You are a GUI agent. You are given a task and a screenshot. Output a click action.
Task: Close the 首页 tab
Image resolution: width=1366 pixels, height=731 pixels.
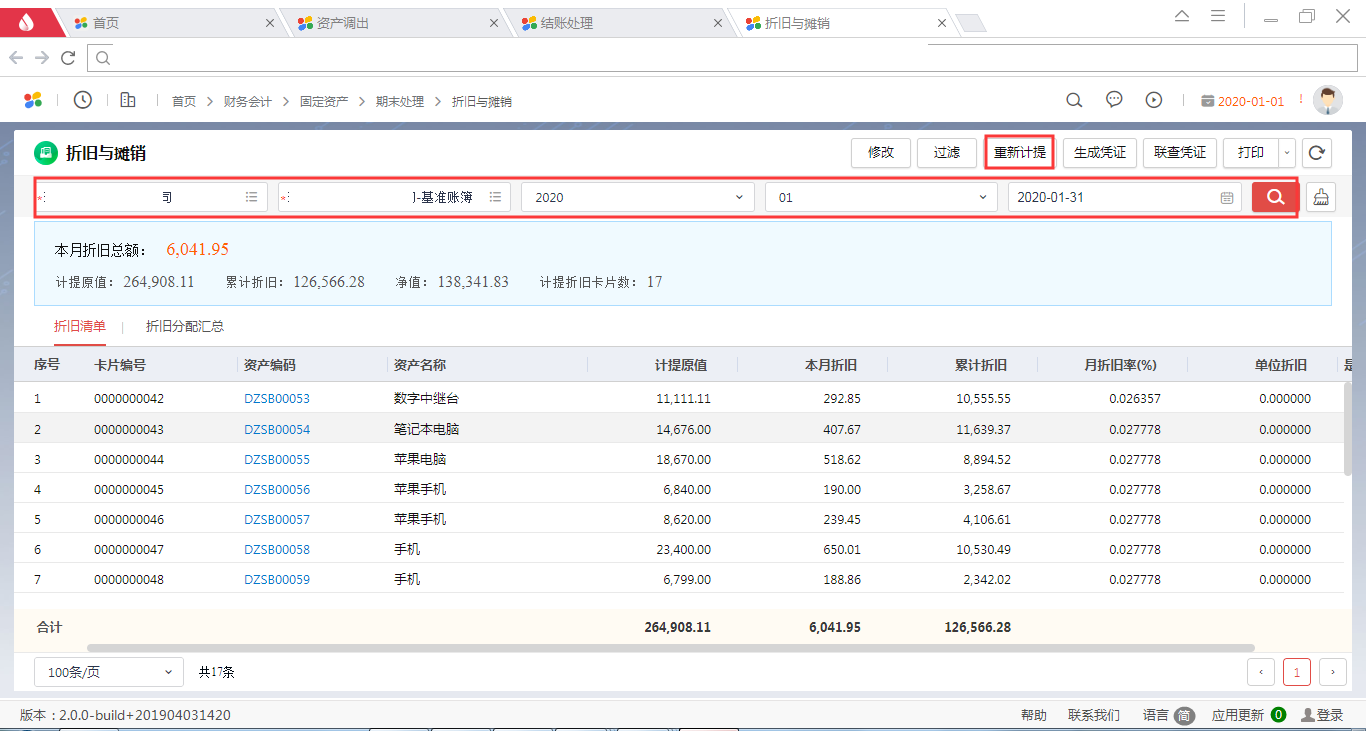click(x=270, y=23)
